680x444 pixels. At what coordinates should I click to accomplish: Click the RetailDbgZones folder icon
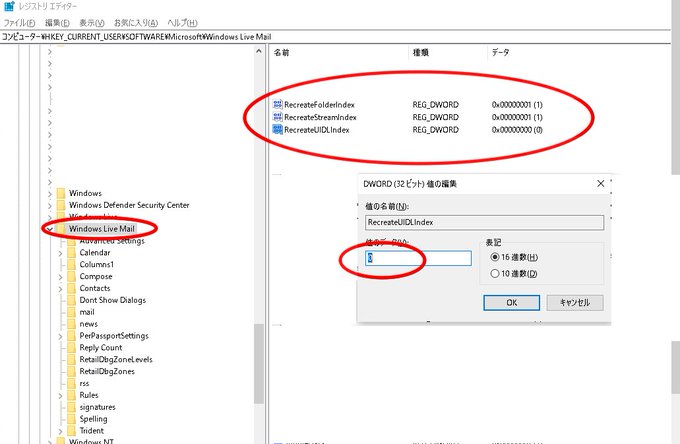pyautogui.click(x=72, y=372)
